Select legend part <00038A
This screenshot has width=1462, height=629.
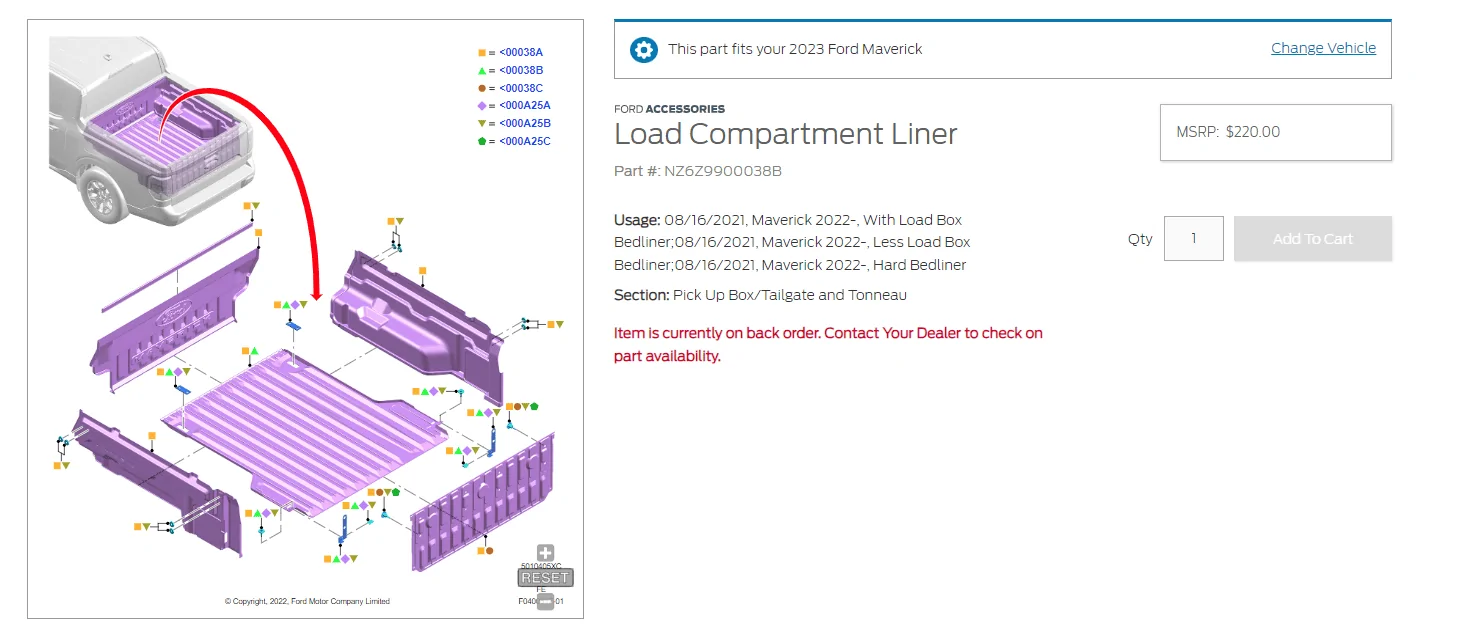[x=521, y=52]
